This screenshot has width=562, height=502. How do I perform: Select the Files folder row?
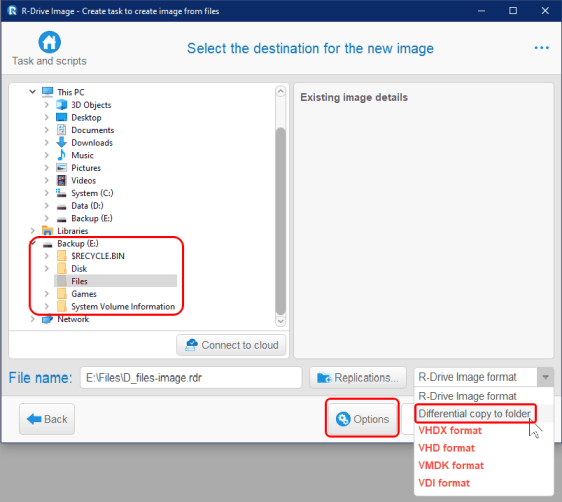click(115, 281)
